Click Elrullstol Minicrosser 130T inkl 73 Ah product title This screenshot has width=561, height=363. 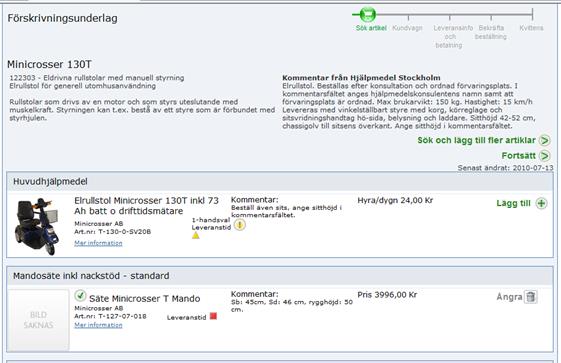point(146,206)
